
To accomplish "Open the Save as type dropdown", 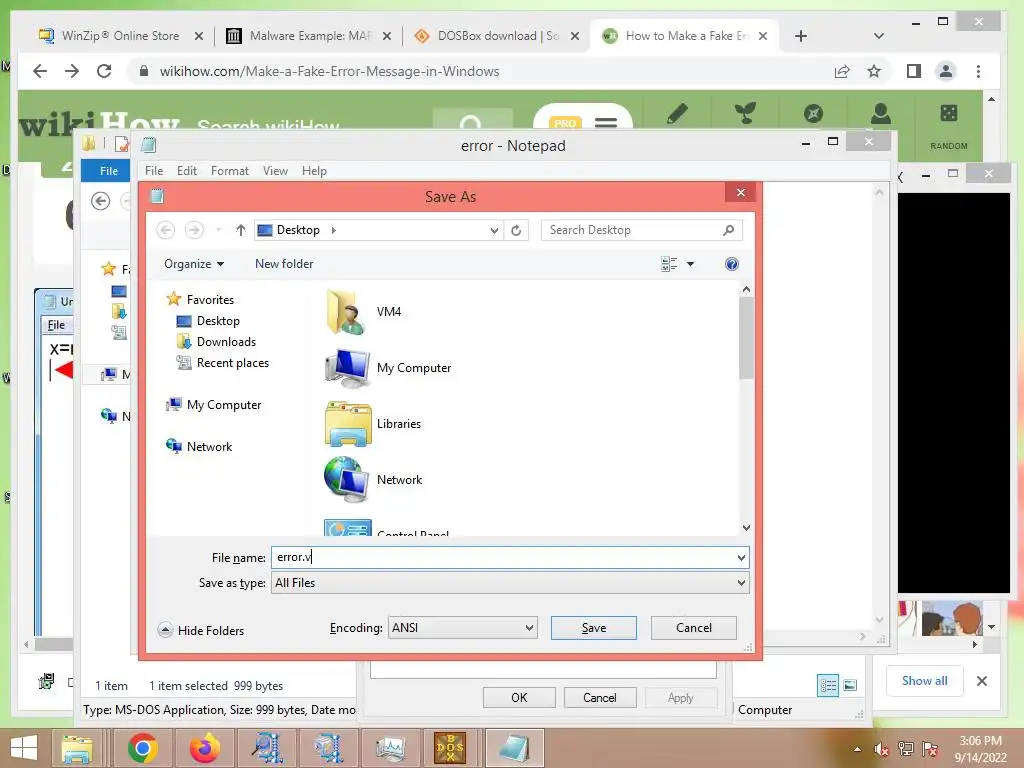I will pyautogui.click(x=510, y=583).
